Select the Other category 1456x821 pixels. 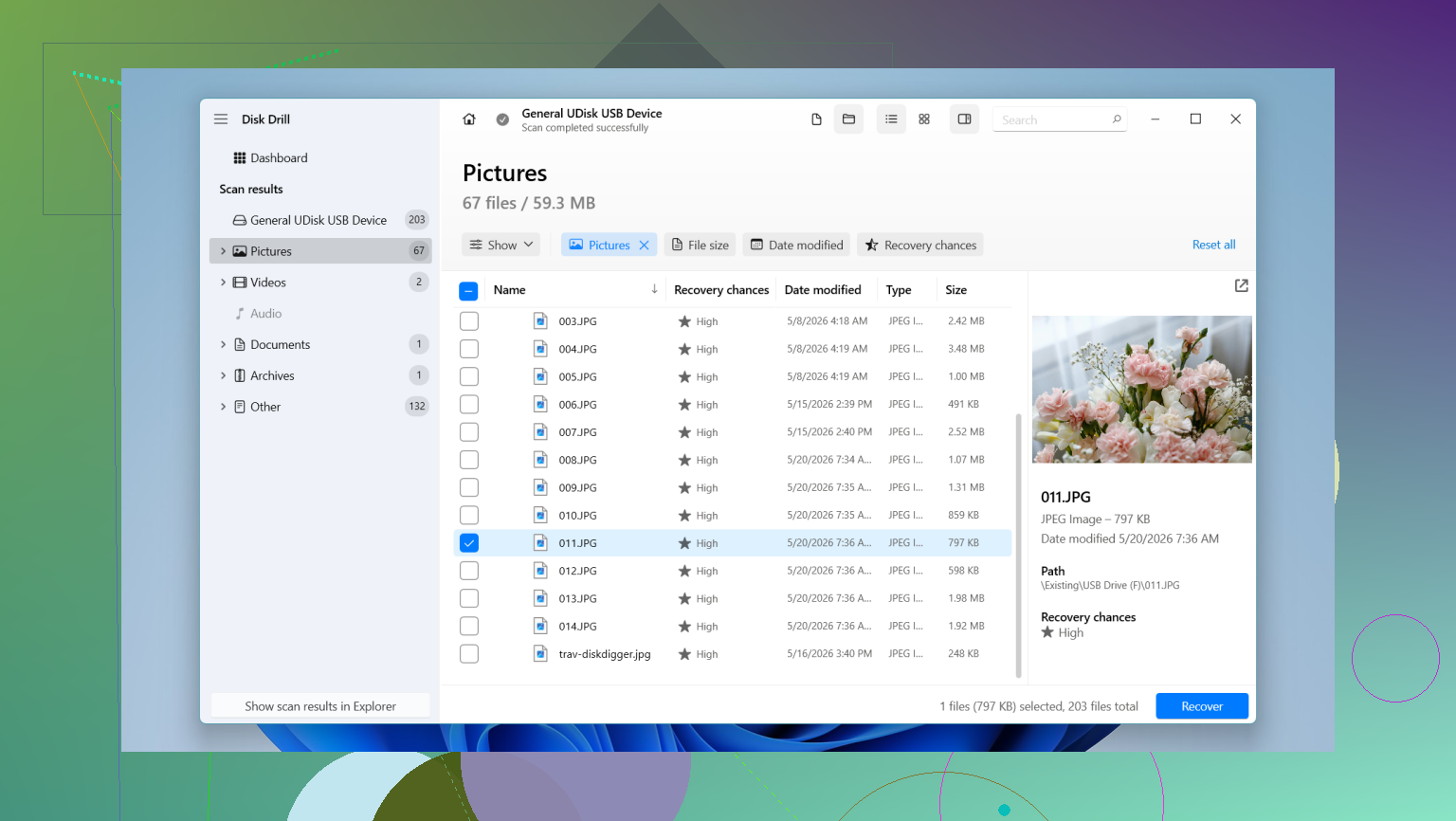click(320, 407)
